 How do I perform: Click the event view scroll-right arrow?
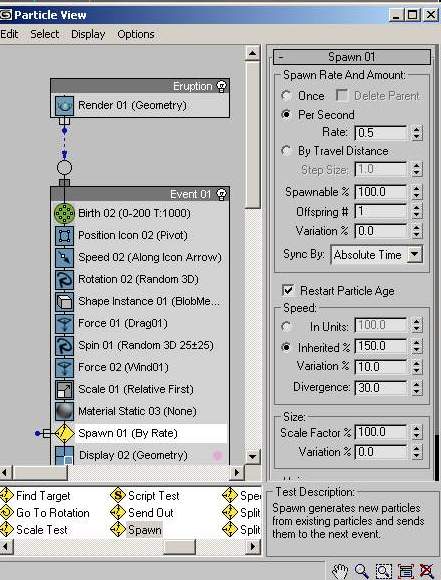click(x=237, y=472)
